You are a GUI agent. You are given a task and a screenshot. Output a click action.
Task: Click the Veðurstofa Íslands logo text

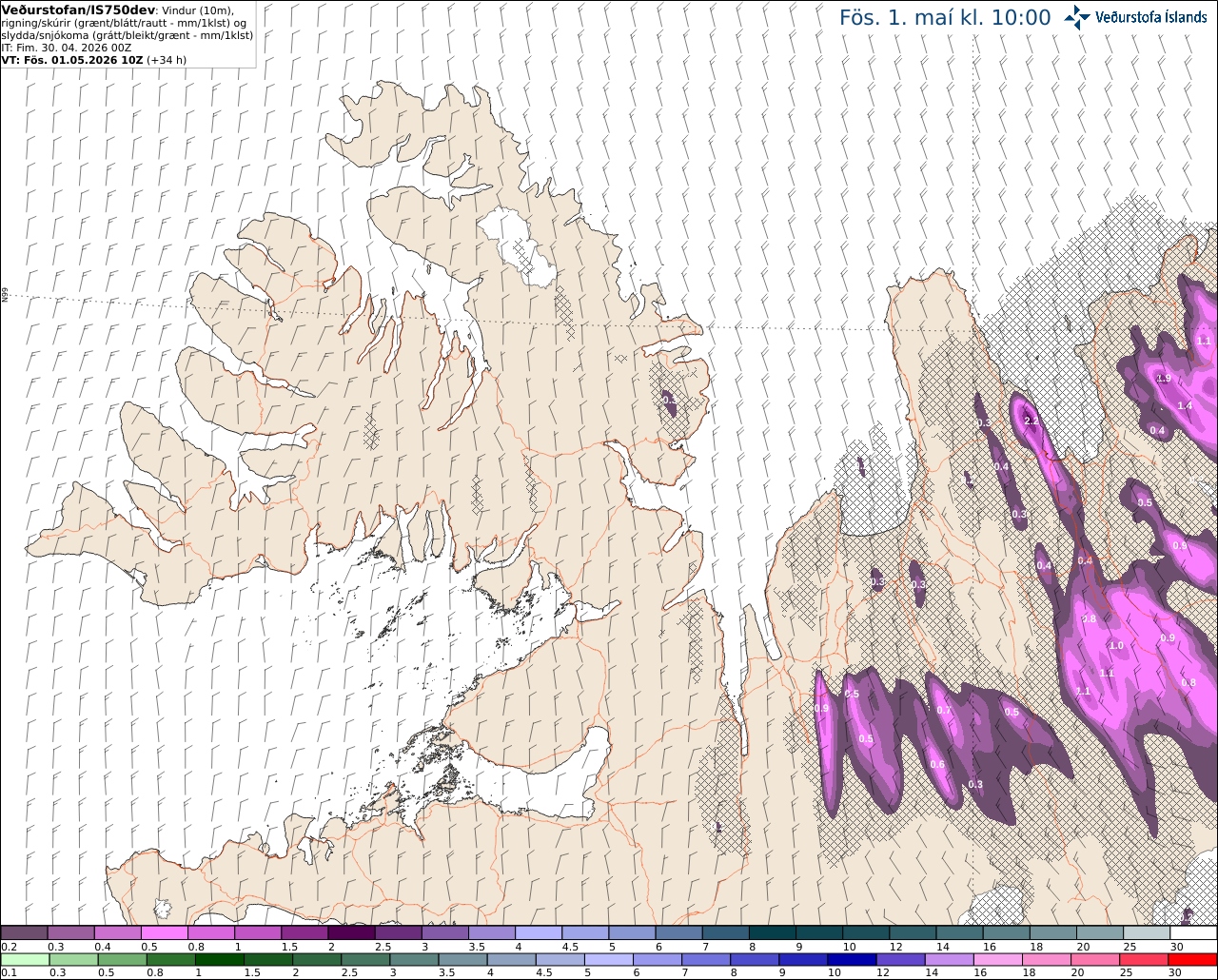click(x=1151, y=17)
